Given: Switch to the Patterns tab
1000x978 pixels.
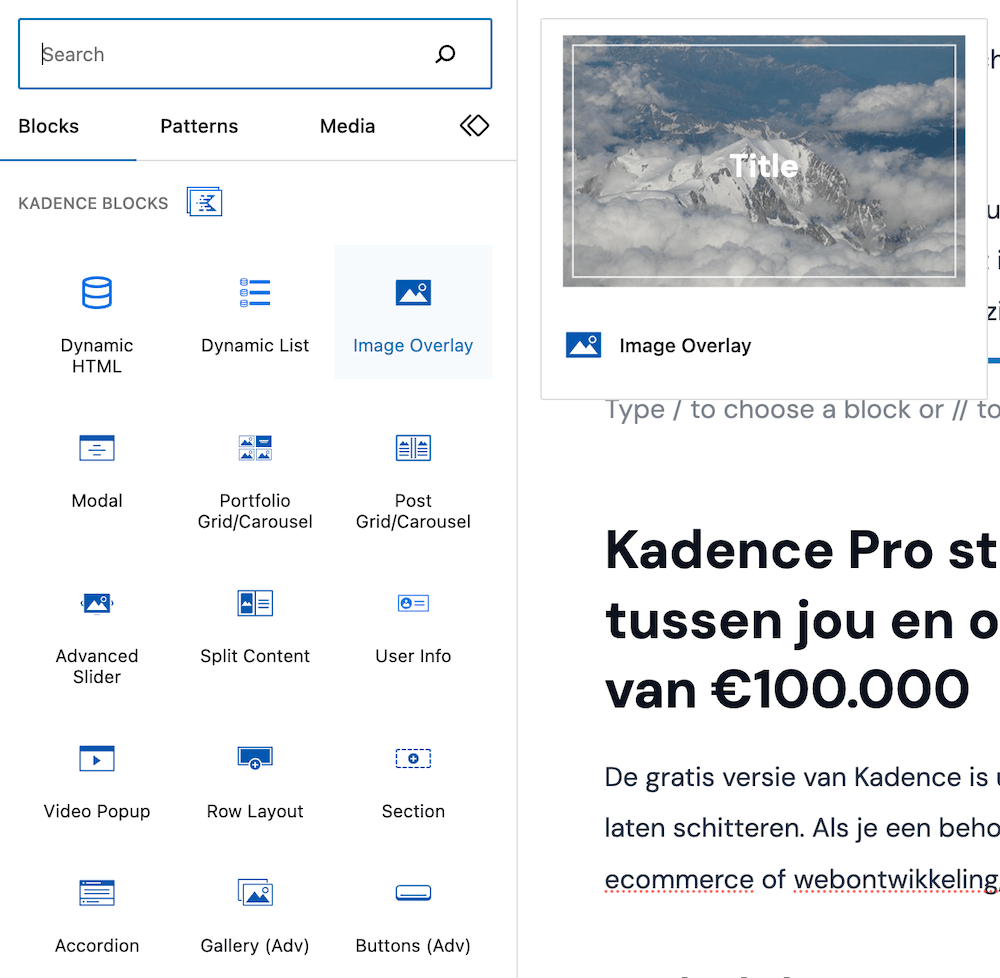Looking at the screenshot, I should point(198,126).
